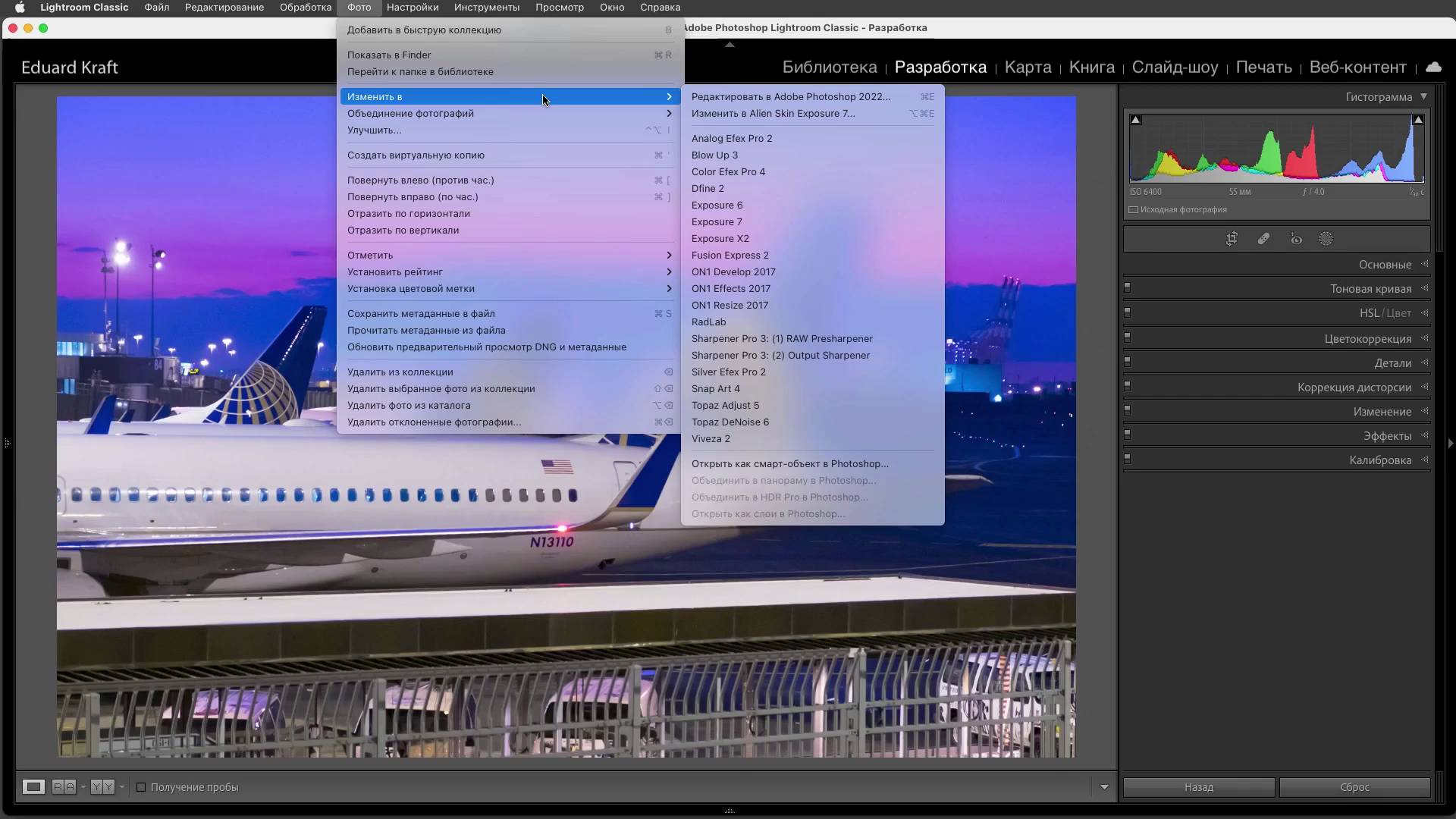The image size is (1456, 819).
Task: Show the left panel group with edge arrow
Action: pyautogui.click(x=6, y=443)
